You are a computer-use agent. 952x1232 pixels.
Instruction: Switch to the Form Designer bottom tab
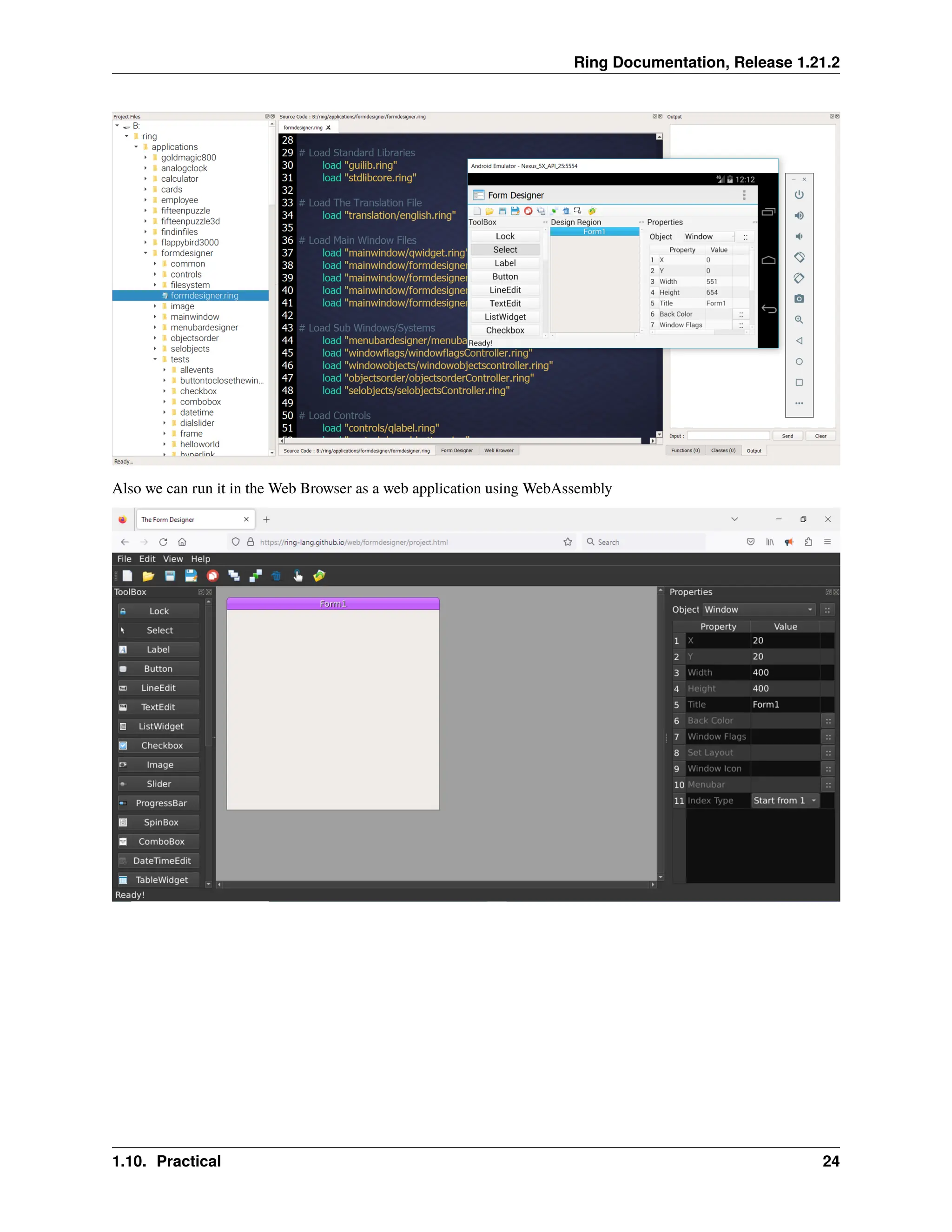coord(457,450)
